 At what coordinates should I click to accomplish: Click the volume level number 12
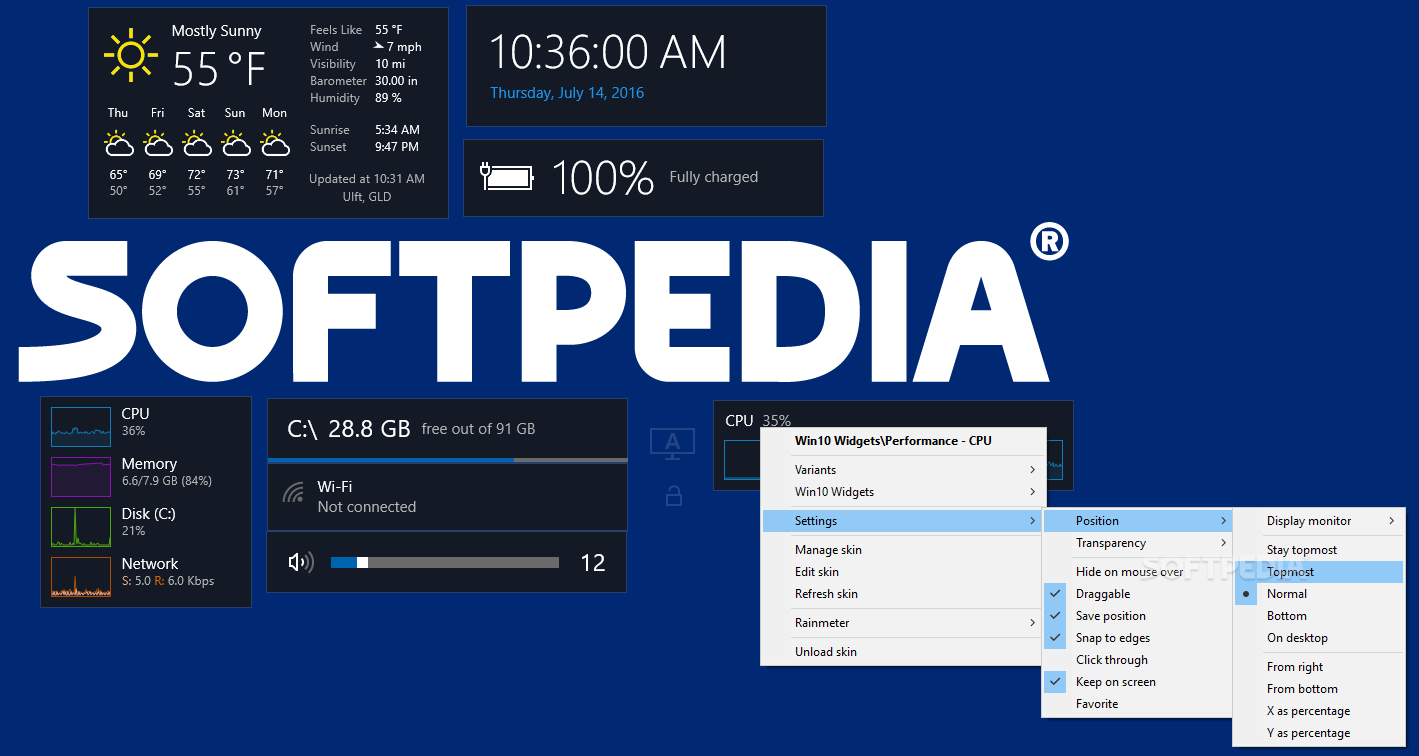[x=593, y=563]
